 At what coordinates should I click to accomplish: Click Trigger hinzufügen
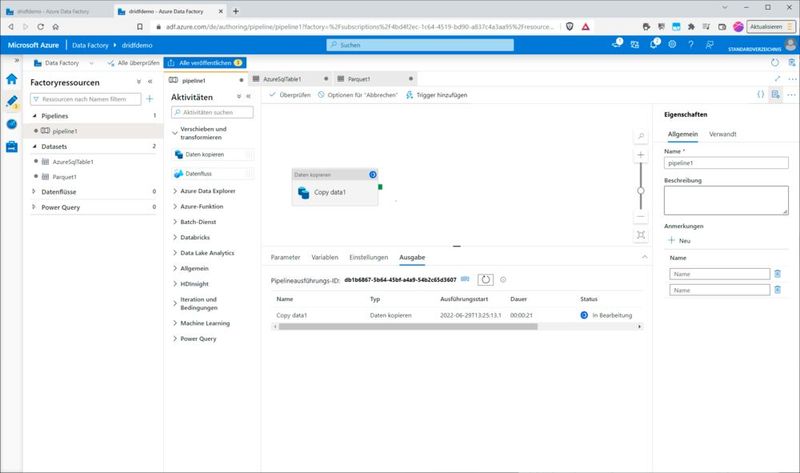437,95
